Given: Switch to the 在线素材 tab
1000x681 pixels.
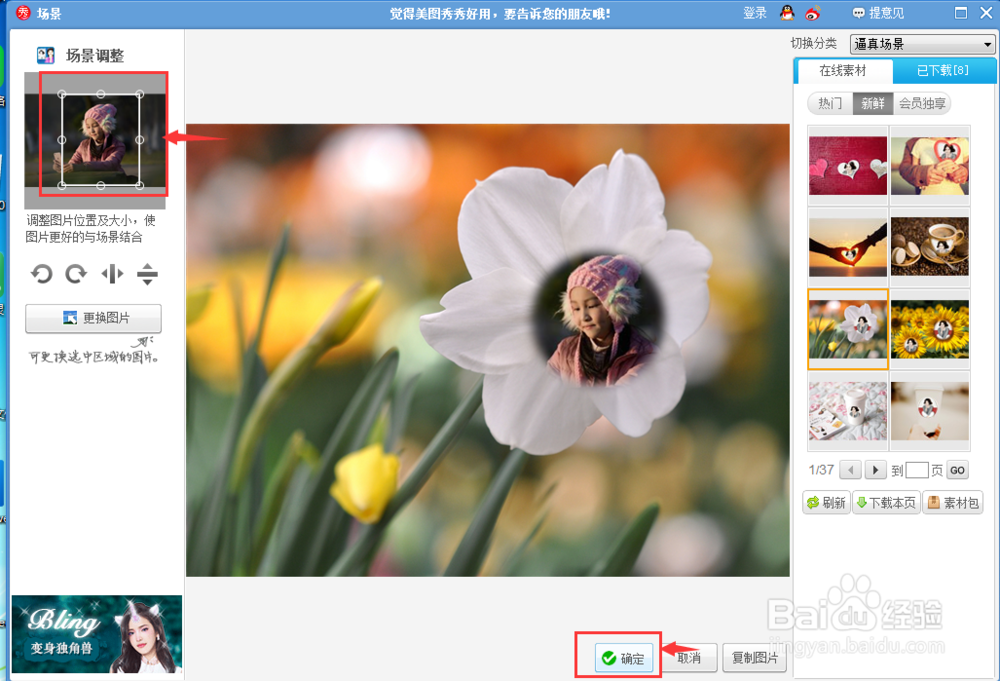Looking at the screenshot, I should coord(843,71).
